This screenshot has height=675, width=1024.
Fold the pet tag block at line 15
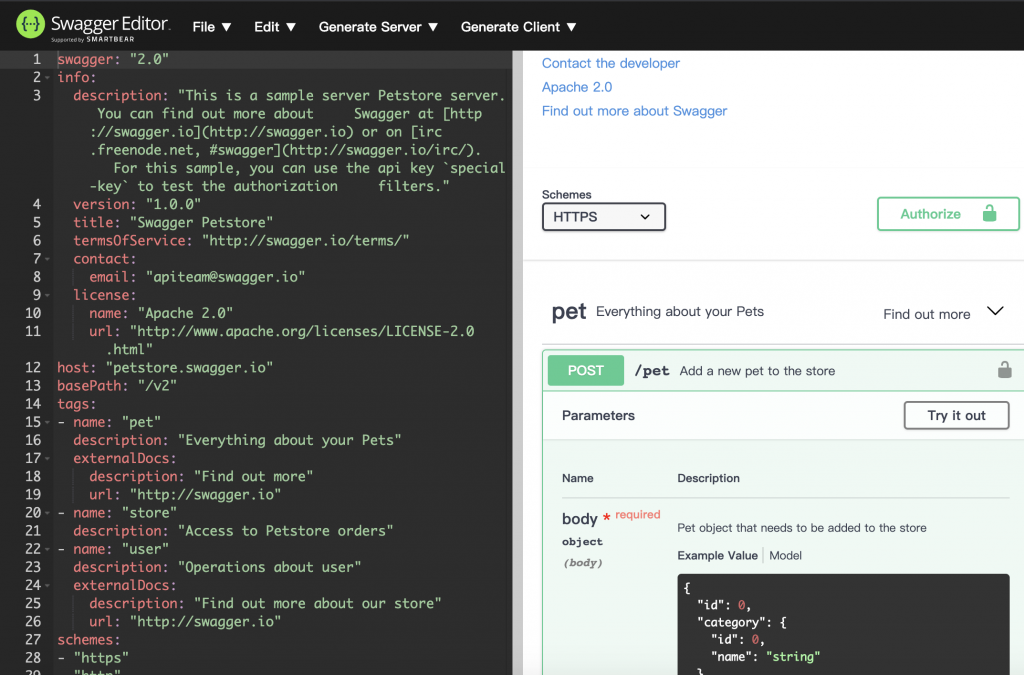pyautogui.click(x=47, y=422)
